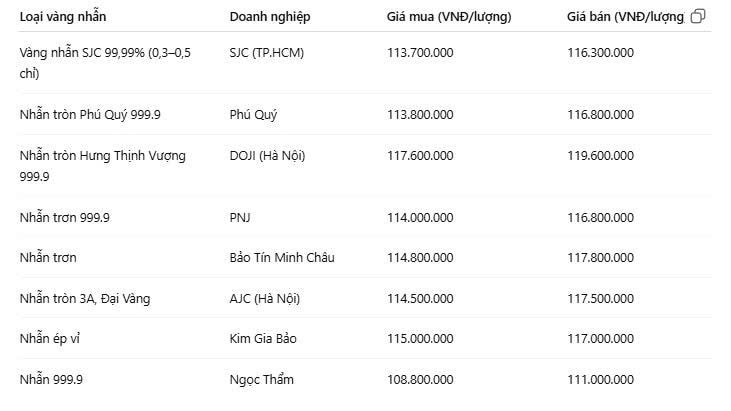Image resolution: width=731 pixels, height=411 pixels.
Task: Click the 'Bảo Tín Minh Châu' cell
Action: 282,258
